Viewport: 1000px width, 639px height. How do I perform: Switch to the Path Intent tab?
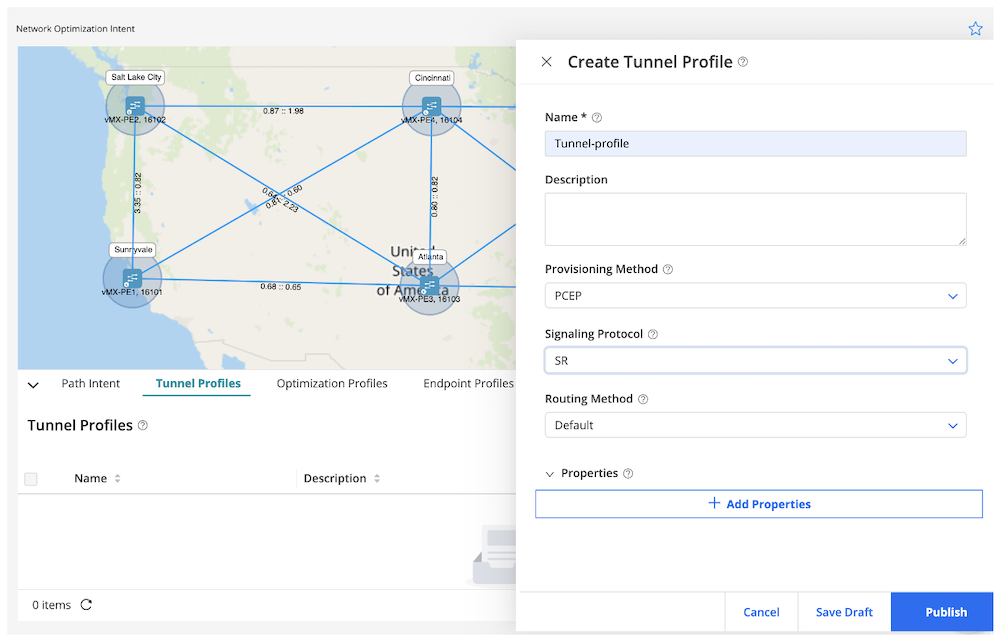pos(91,383)
